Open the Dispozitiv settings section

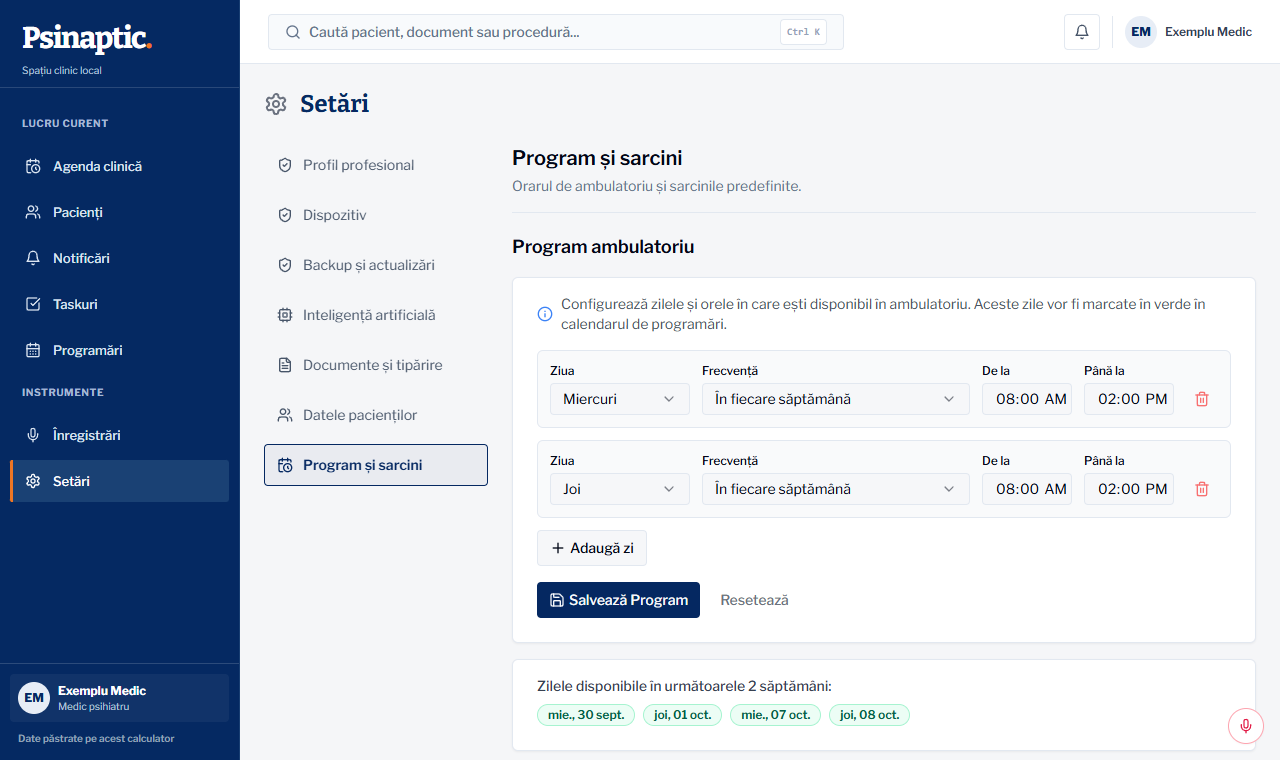pyautogui.click(x=376, y=215)
